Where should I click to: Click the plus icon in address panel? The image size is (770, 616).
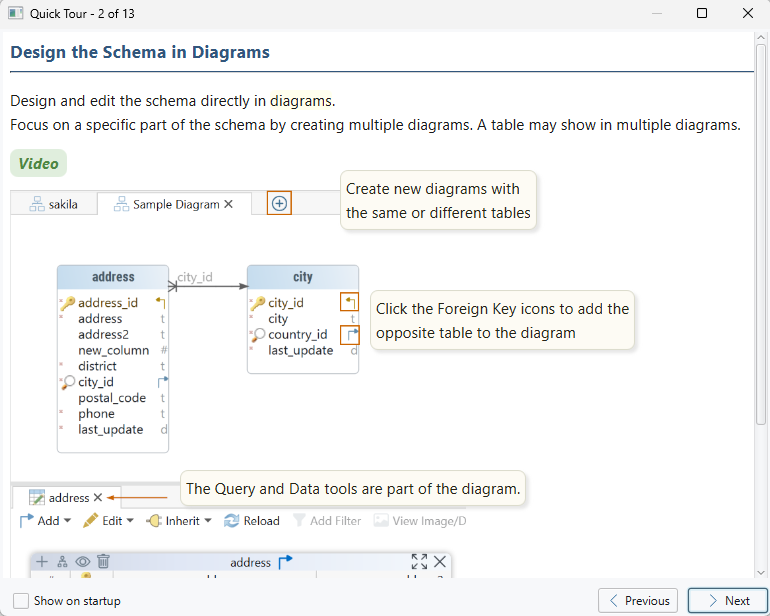click(42, 561)
